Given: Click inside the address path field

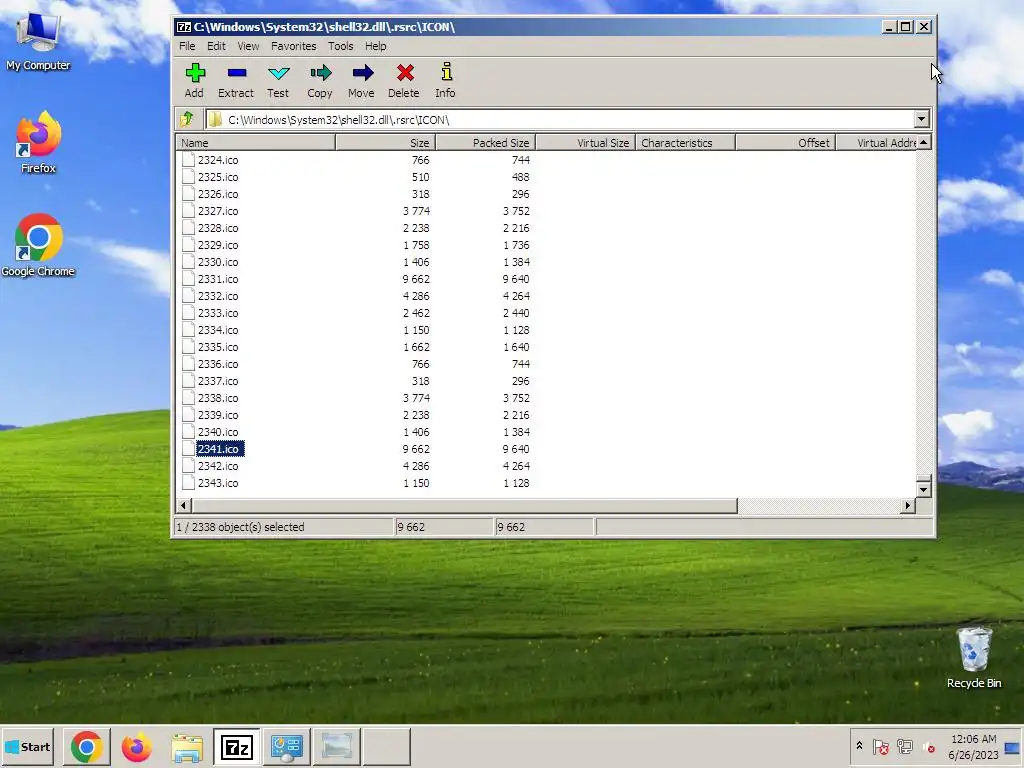Looking at the screenshot, I should click(560, 120).
